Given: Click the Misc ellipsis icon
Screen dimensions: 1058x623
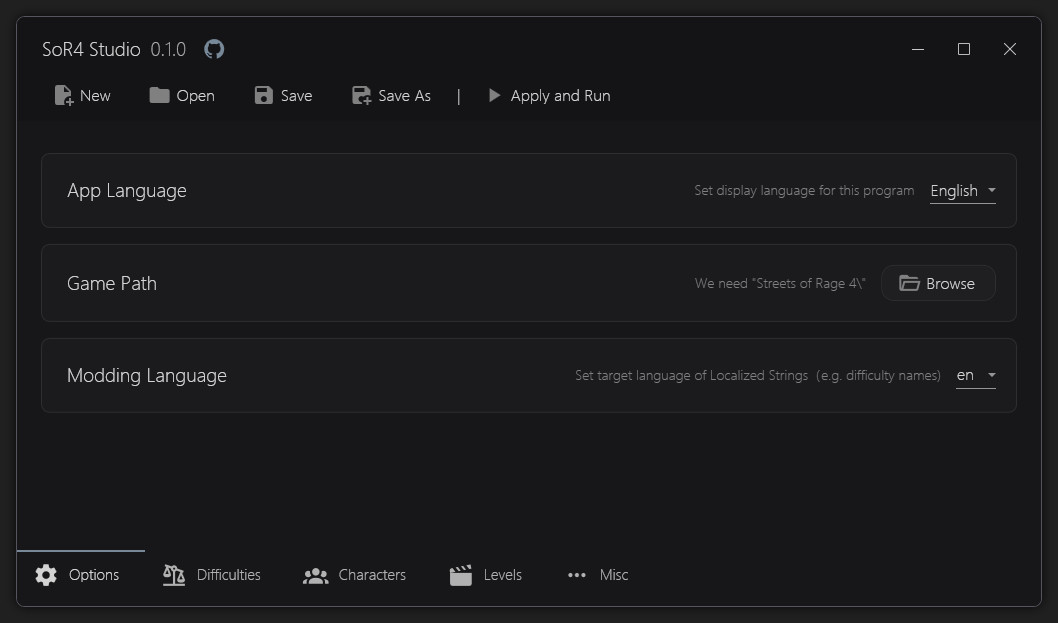Looking at the screenshot, I should point(577,575).
